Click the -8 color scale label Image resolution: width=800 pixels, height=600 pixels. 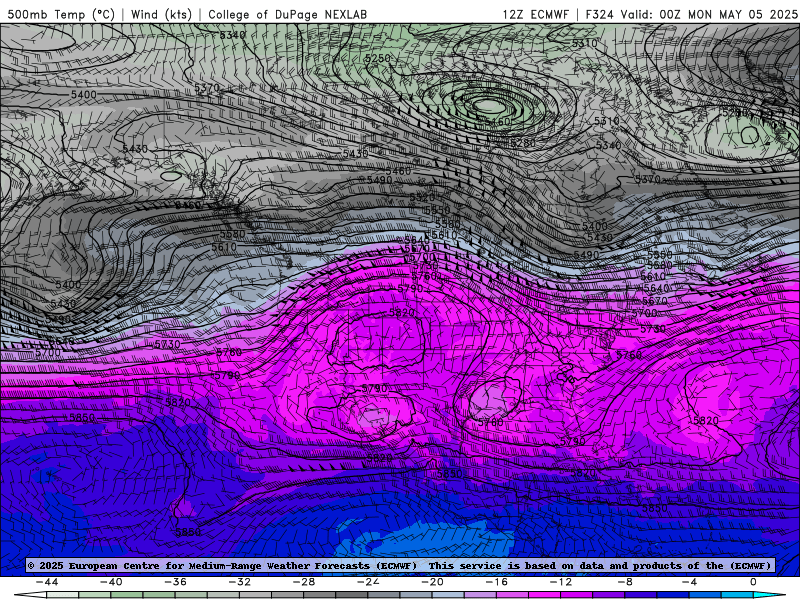point(625,582)
